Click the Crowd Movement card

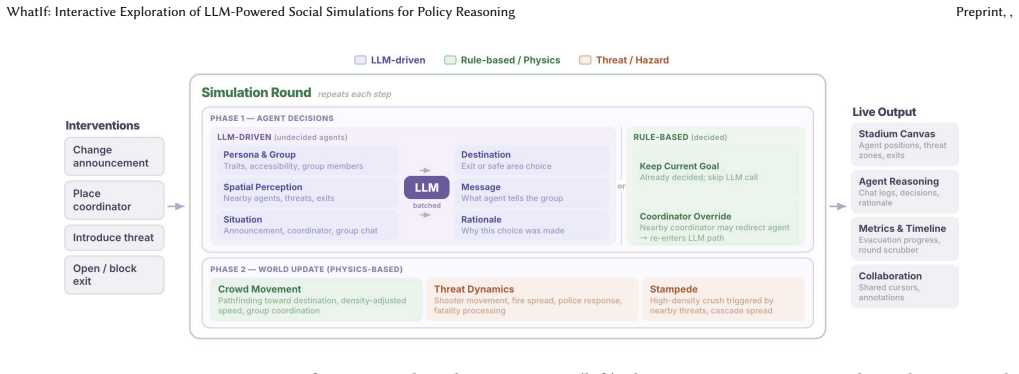tap(316, 299)
